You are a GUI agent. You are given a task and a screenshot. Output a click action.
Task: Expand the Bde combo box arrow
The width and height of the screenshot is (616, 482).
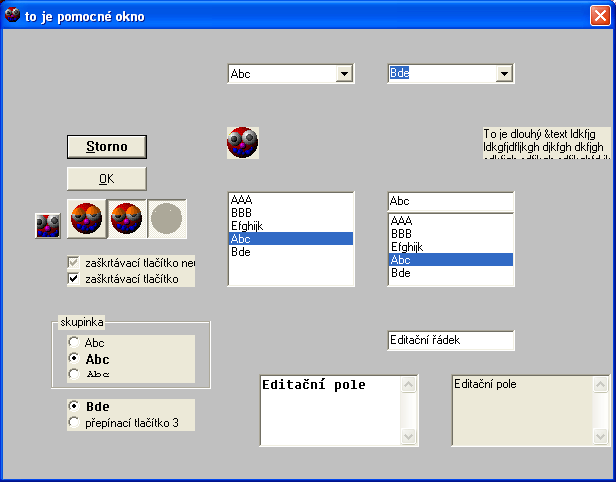click(x=504, y=74)
